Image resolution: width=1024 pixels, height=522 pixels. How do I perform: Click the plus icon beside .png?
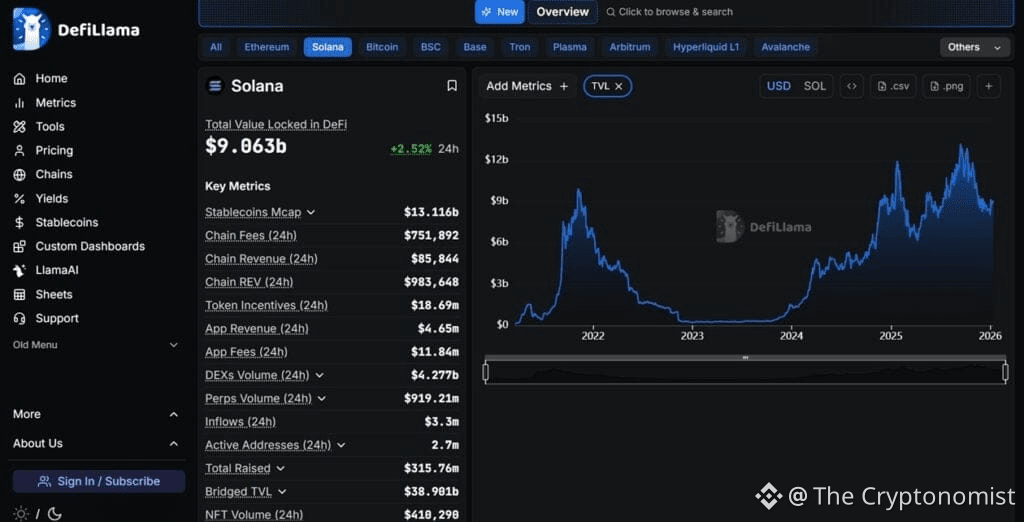point(988,86)
